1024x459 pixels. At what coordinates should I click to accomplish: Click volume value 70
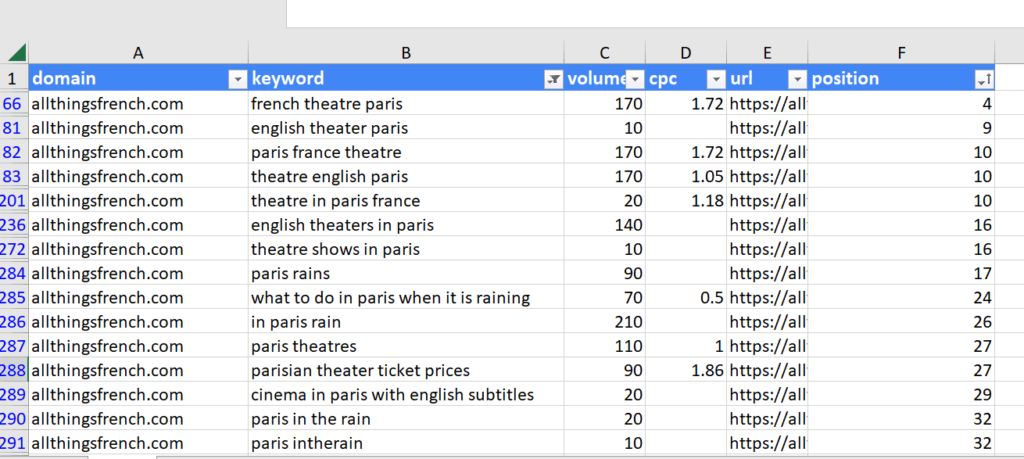[x=604, y=298]
